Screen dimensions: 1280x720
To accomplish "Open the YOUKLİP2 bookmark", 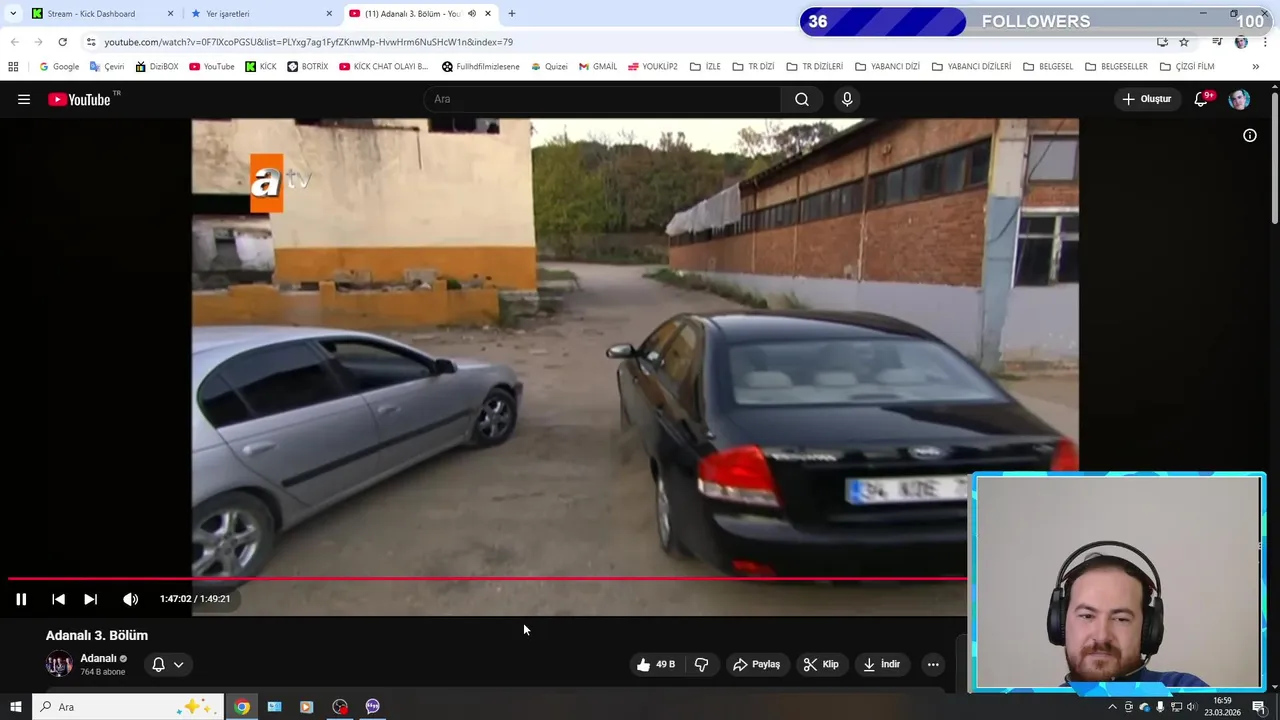I will click(653, 67).
